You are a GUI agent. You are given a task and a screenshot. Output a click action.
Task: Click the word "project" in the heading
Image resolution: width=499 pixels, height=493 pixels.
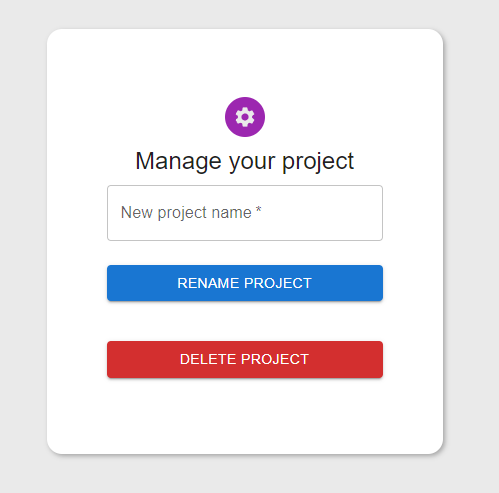tap(318, 162)
